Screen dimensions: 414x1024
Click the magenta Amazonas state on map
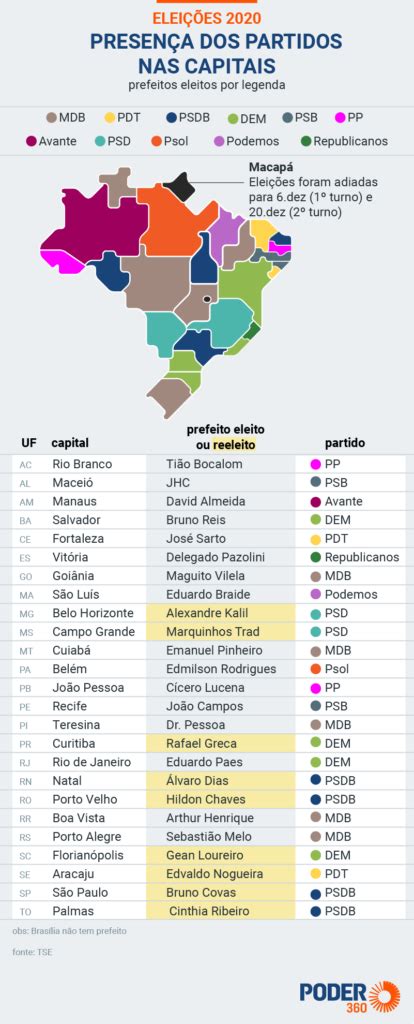[x=91, y=222]
